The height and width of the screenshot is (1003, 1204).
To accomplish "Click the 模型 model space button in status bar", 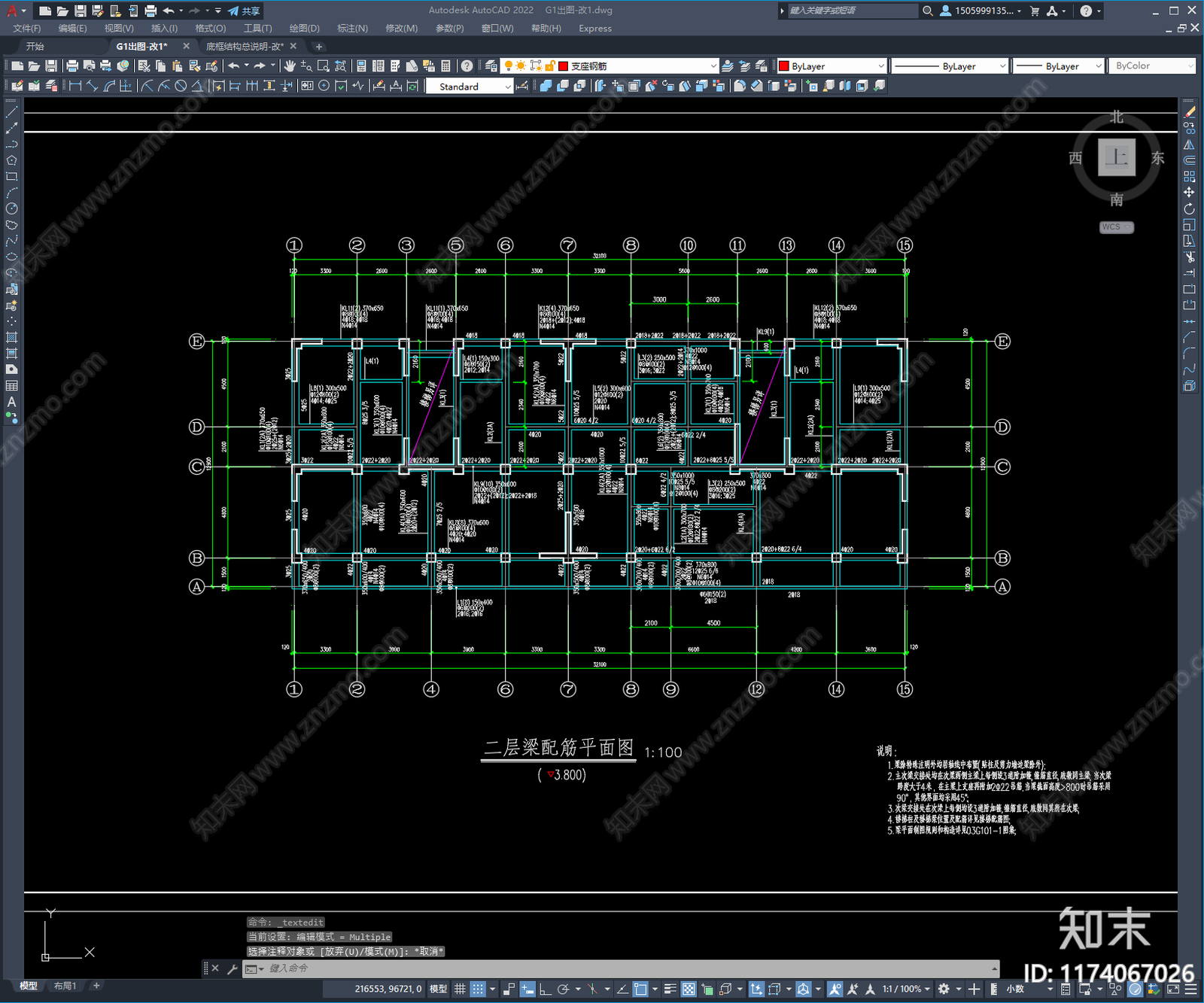I will pos(438,989).
